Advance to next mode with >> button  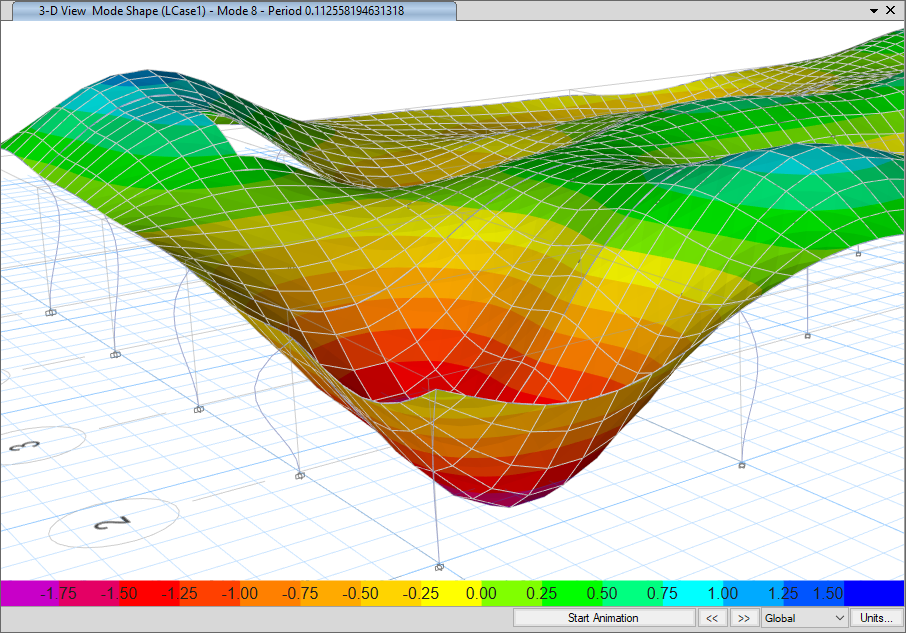(744, 618)
